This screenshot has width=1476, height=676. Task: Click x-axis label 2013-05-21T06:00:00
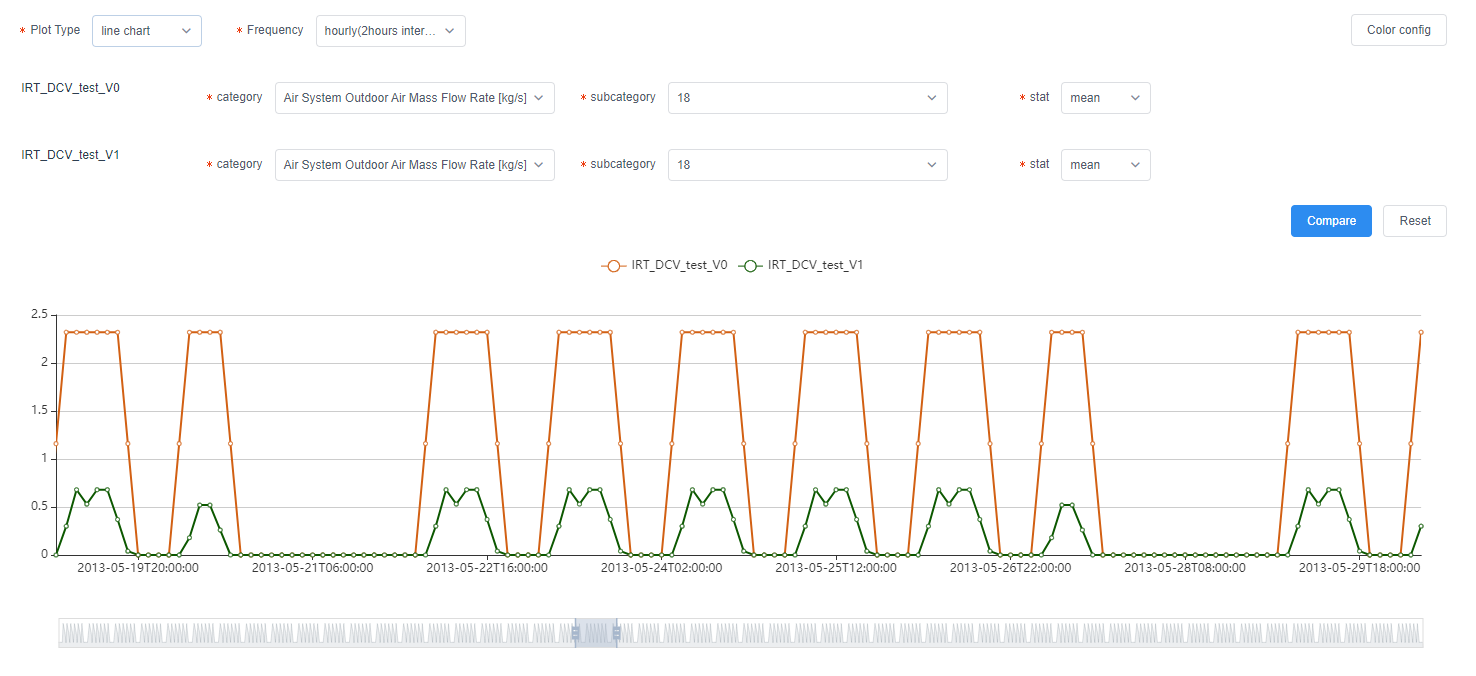(x=312, y=568)
